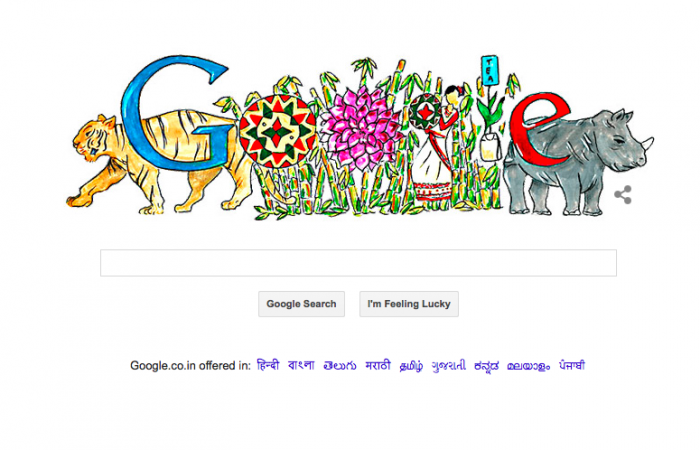Open the తెలుగు language link
The height and width of the screenshot is (450, 700).
pyautogui.click(x=340, y=366)
